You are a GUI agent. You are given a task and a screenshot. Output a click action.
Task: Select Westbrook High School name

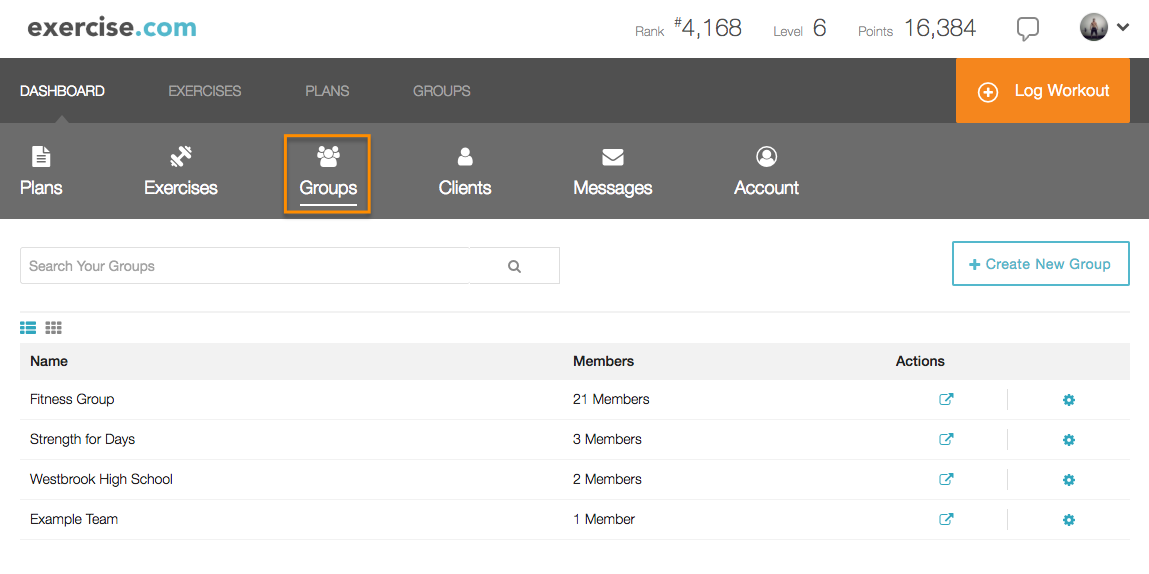[101, 479]
